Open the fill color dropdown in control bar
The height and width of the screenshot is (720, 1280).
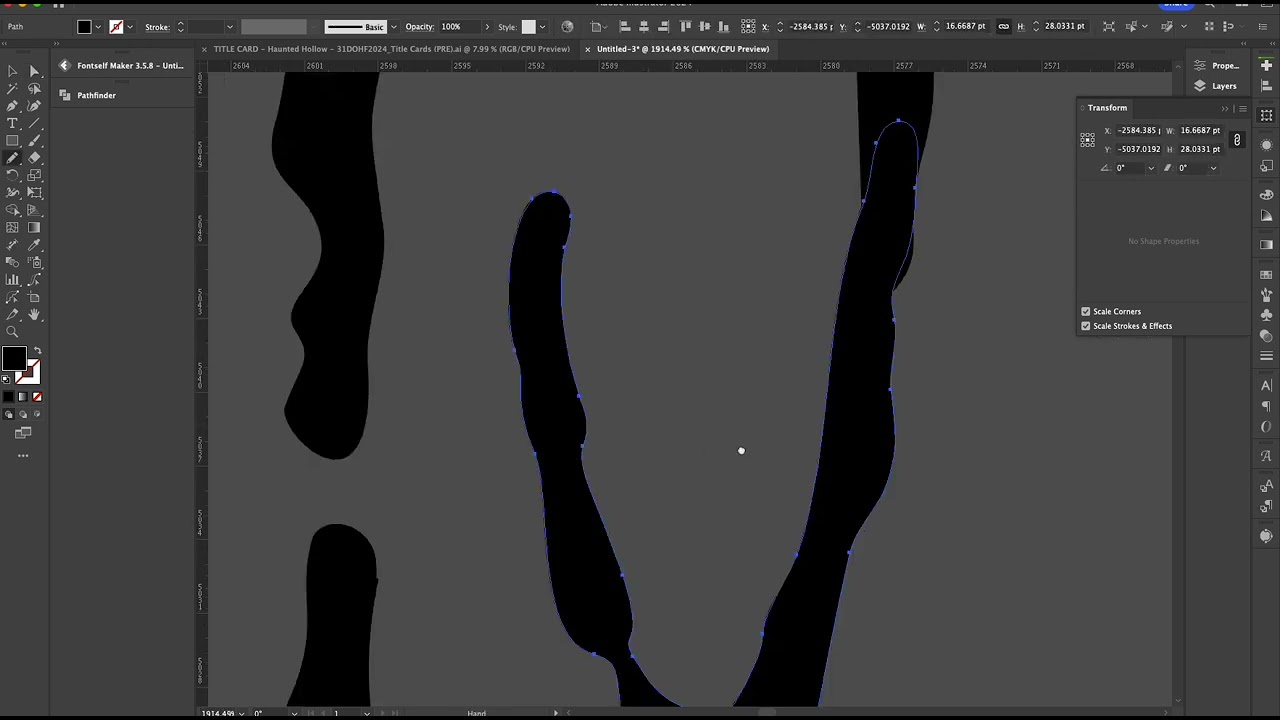(98, 27)
